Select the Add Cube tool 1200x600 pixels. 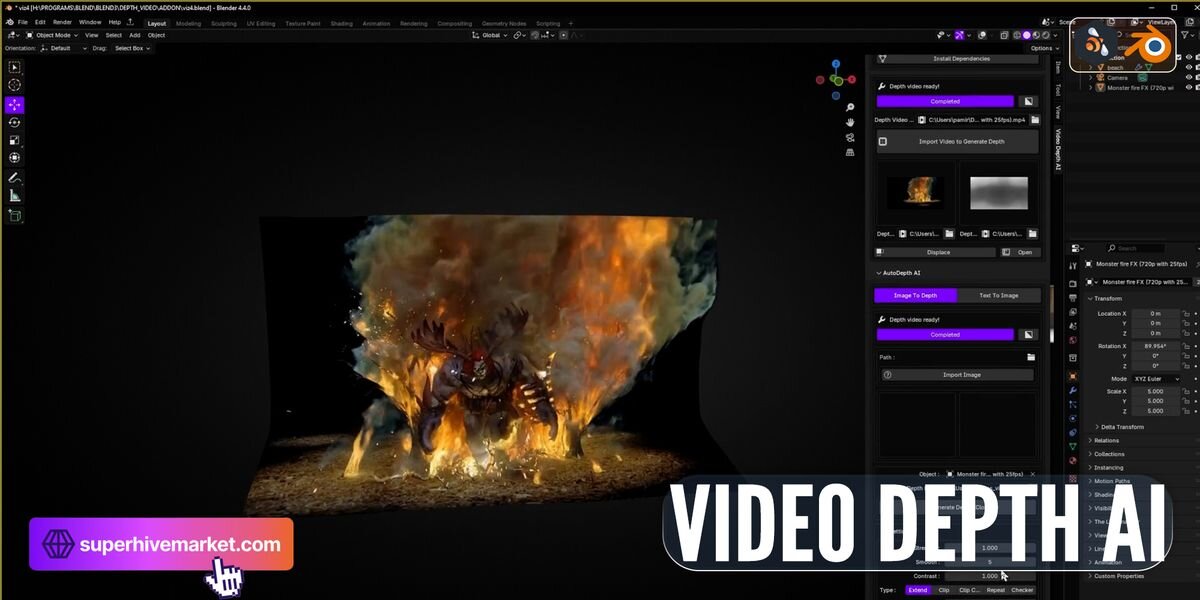tap(14, 215)
